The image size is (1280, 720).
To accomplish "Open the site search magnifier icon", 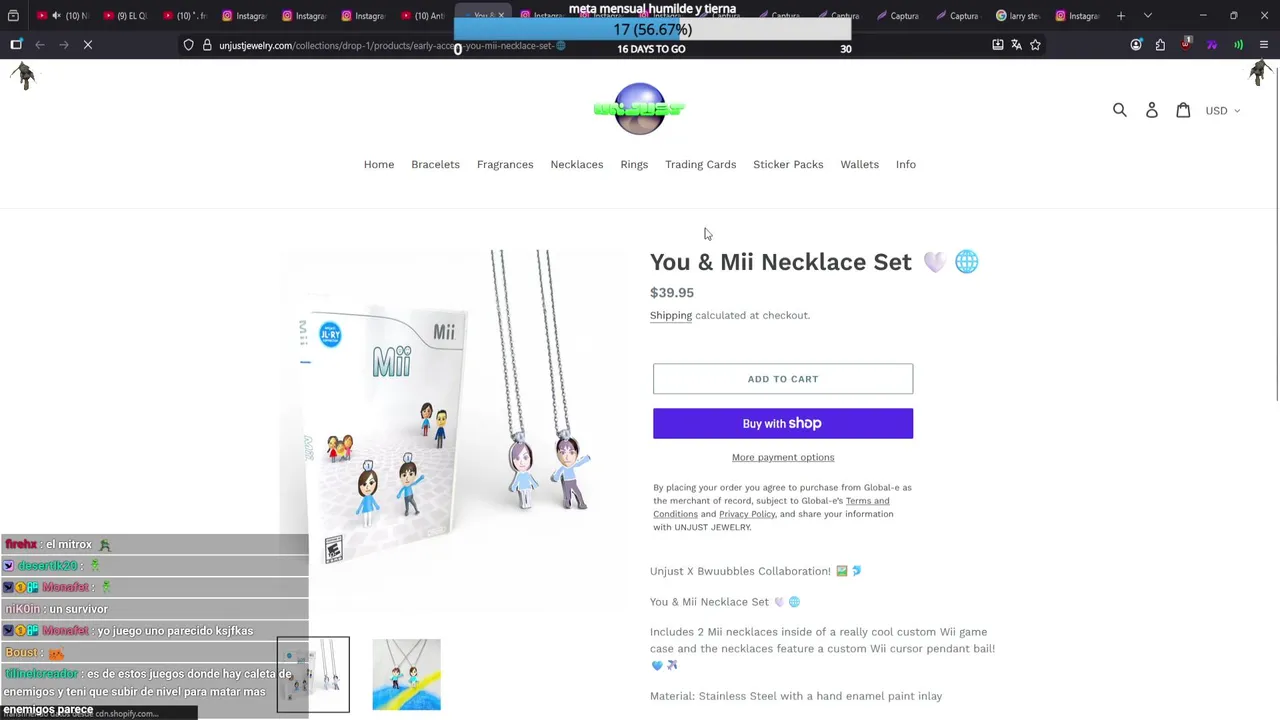I will (1120, 110).
